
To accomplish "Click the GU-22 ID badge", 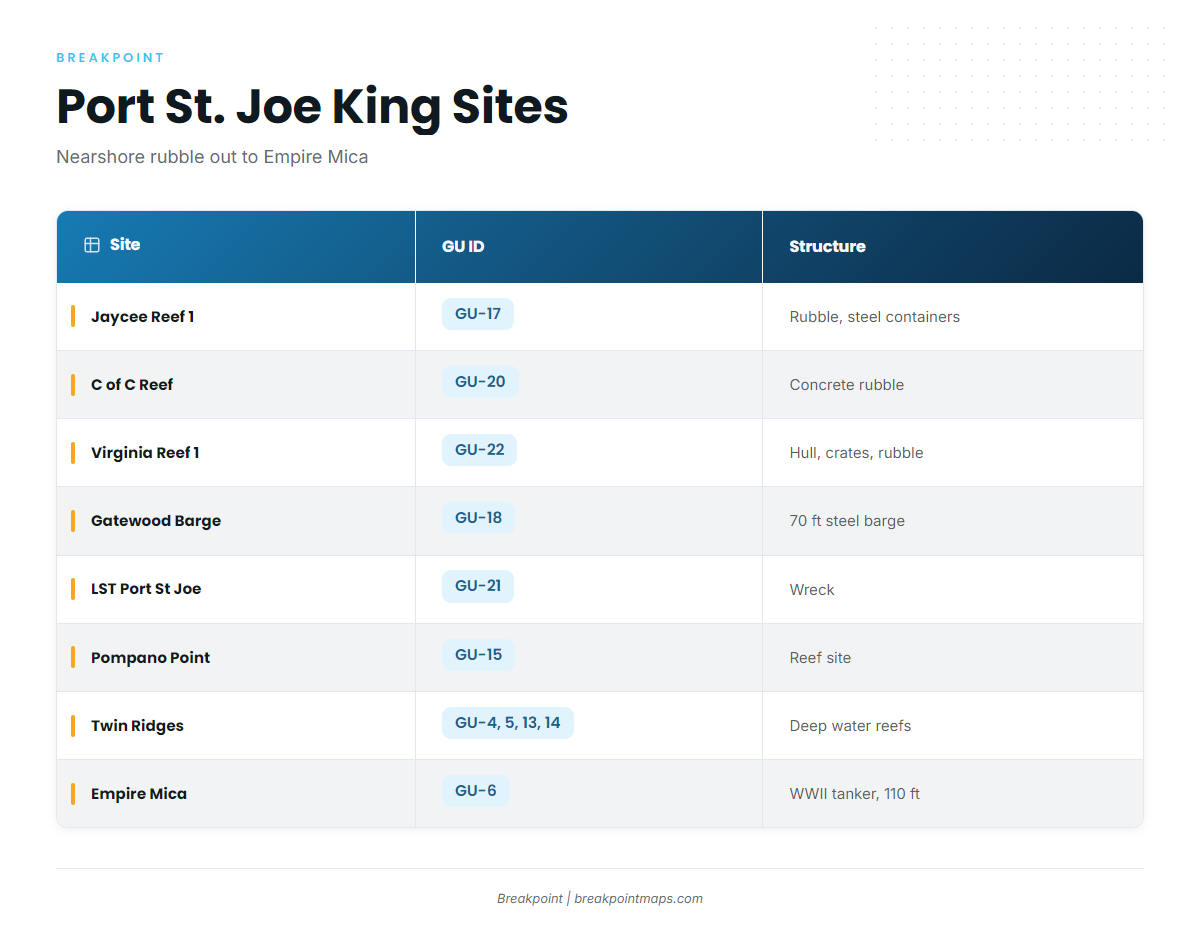I will [480, 450].
